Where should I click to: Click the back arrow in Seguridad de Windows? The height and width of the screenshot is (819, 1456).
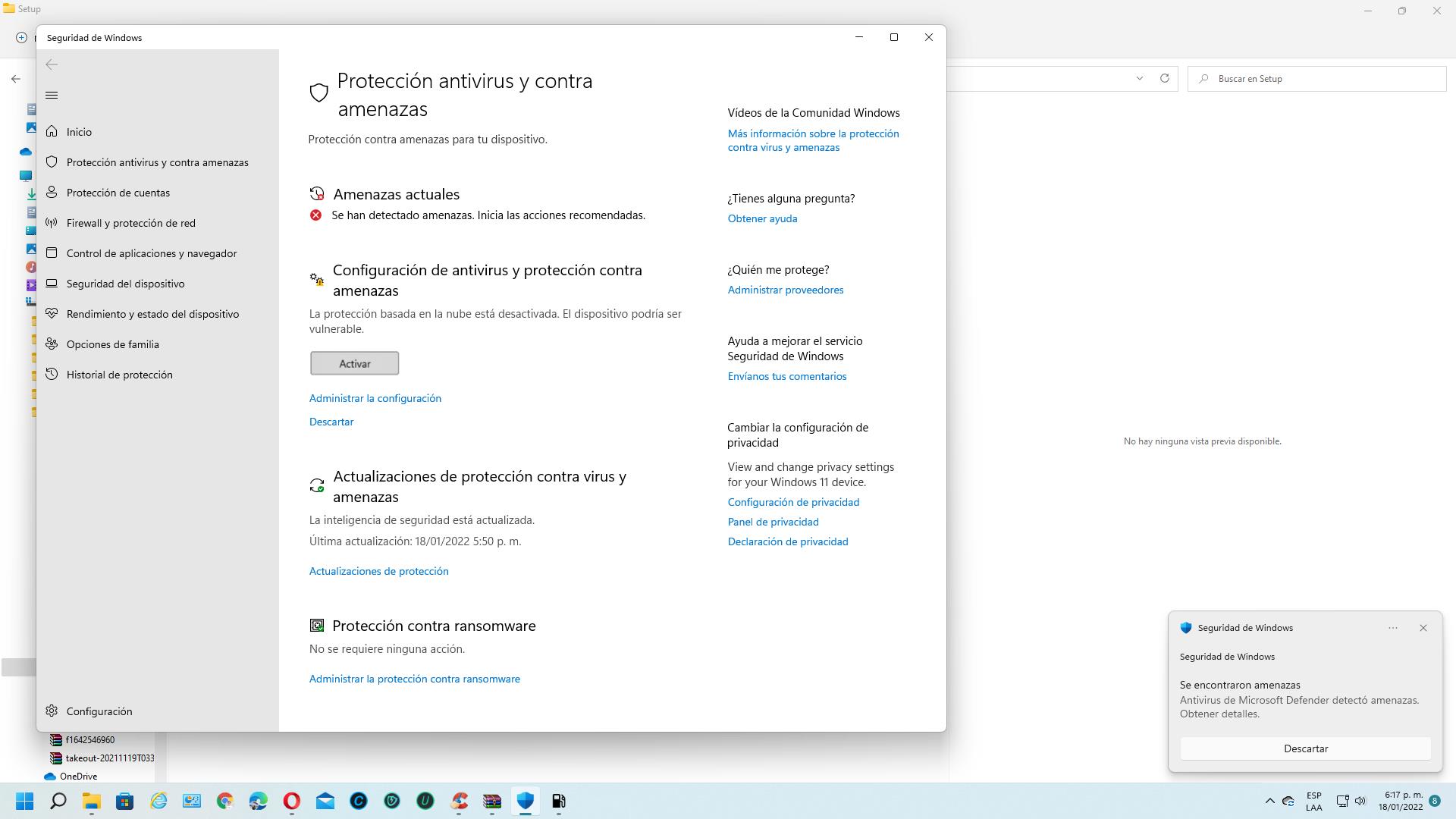coord(52,65)
